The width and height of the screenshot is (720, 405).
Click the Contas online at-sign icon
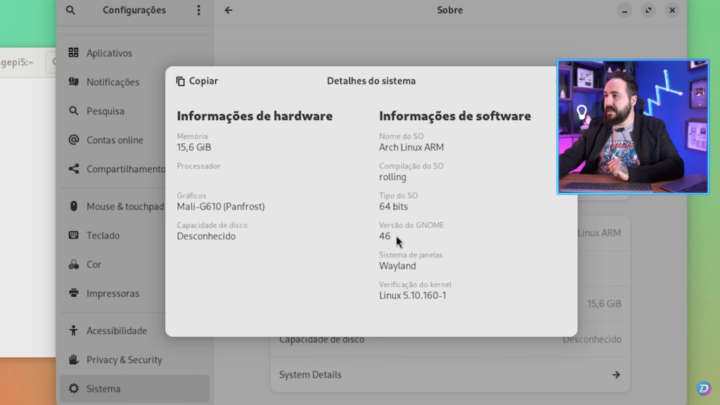73,140
